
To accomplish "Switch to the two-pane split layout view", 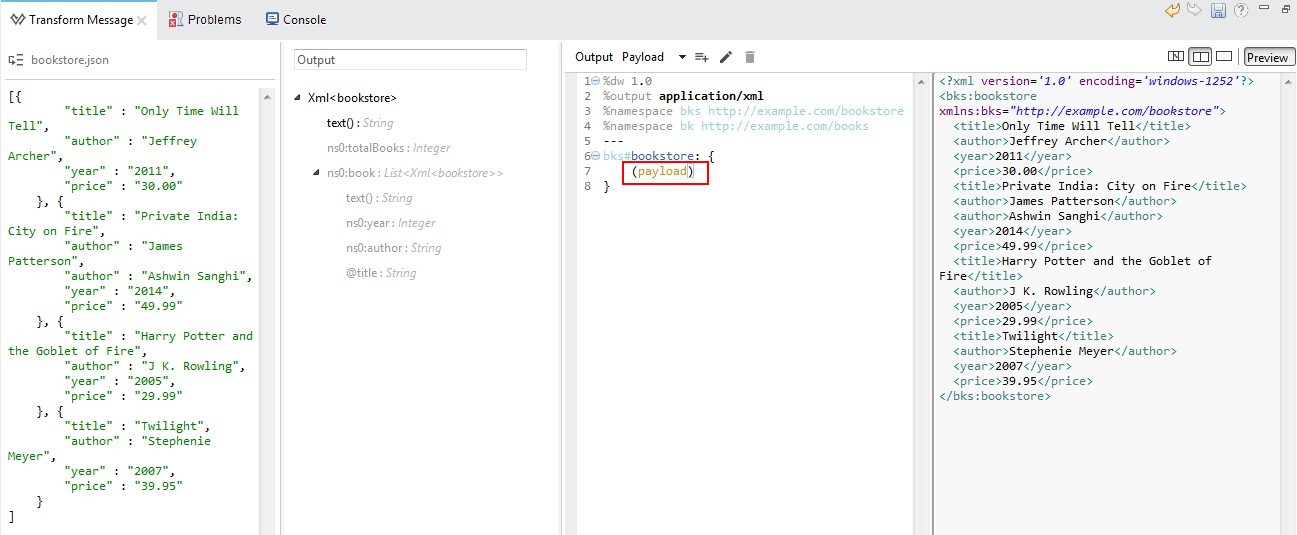I will (1200, 57).
